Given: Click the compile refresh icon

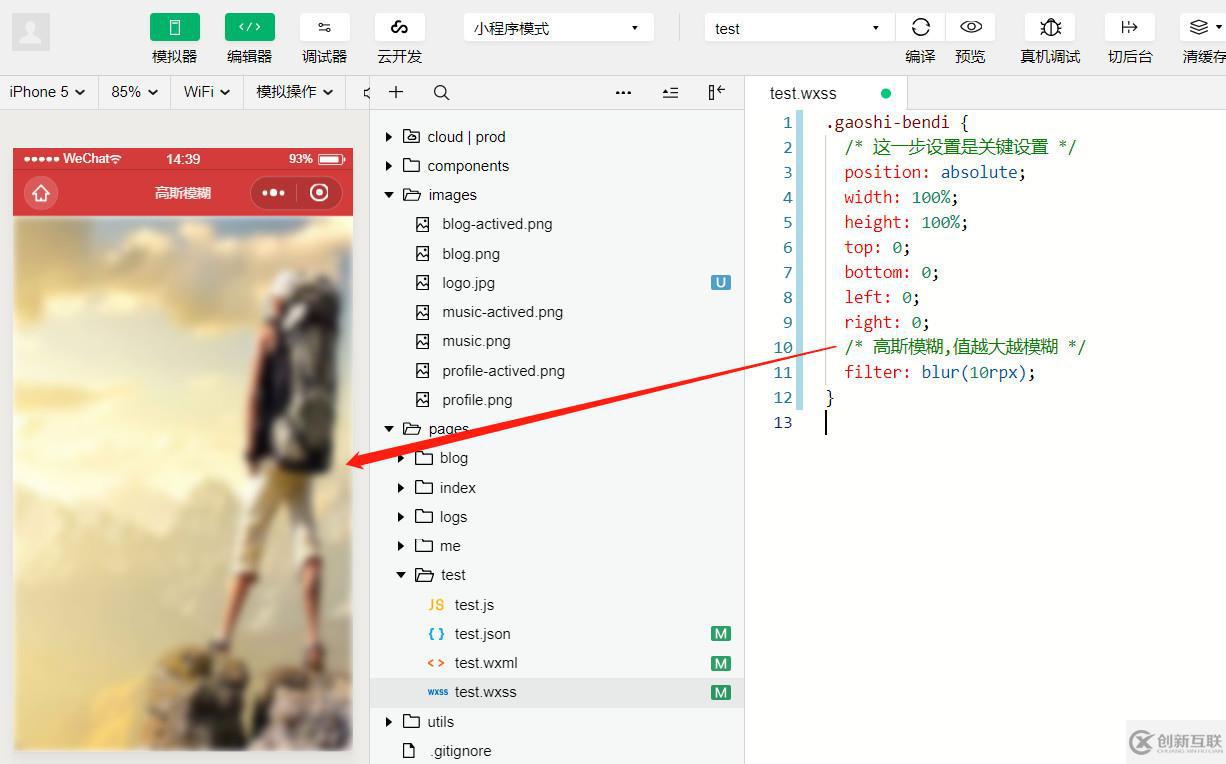Looking at the screenshot, I should point(920,27).
